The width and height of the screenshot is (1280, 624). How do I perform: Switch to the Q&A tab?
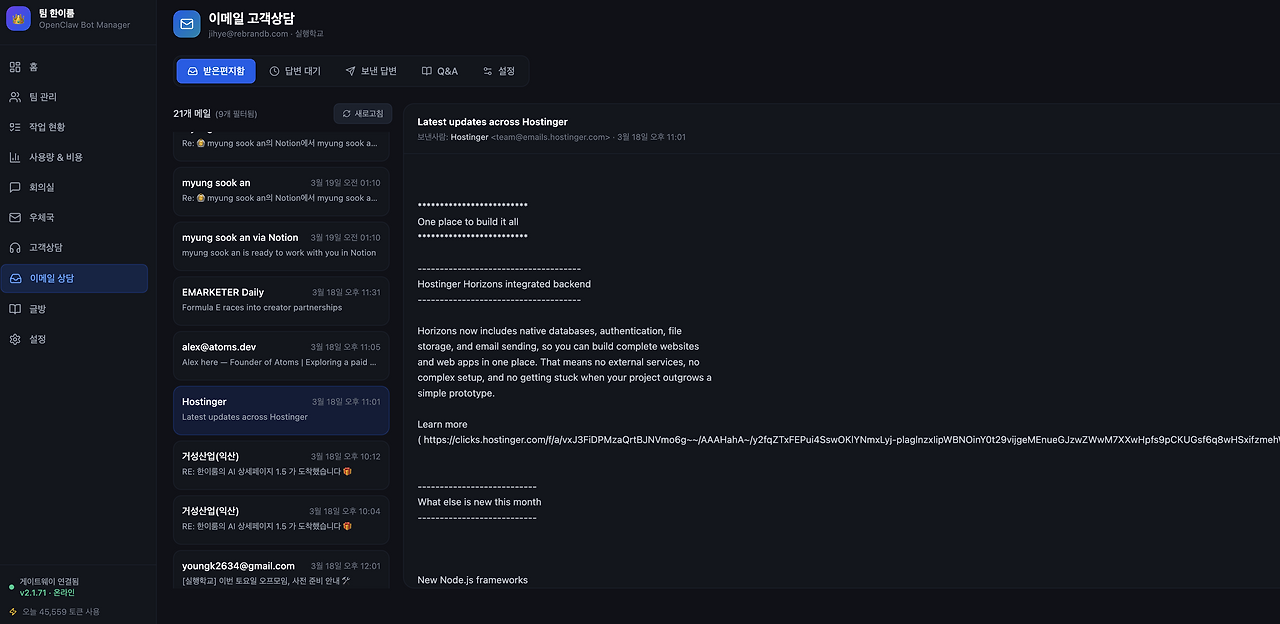tap(440, 71)
